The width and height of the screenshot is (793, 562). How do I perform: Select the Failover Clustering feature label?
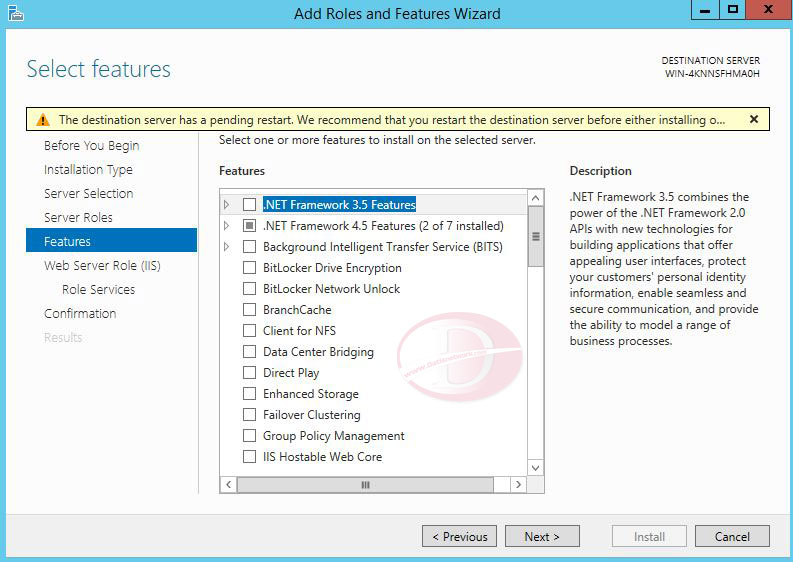312,415
